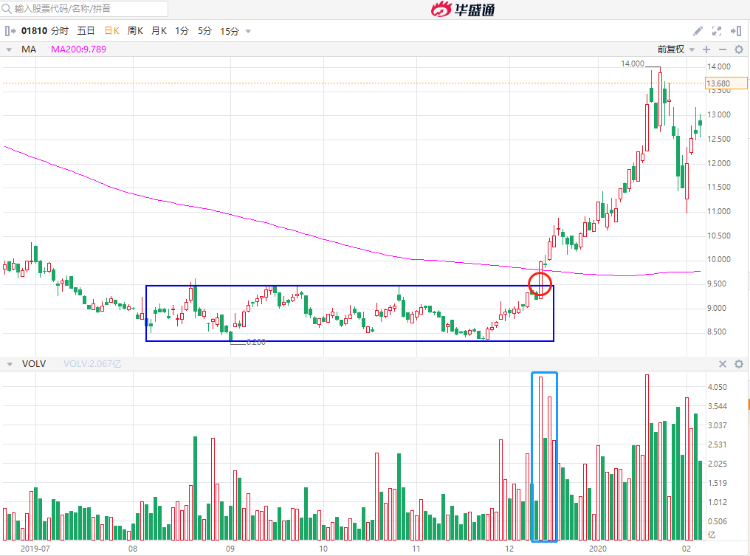Click the 13.680 current price tag
Viewport: 750px width, 556px height.
[x=727, y=83]
